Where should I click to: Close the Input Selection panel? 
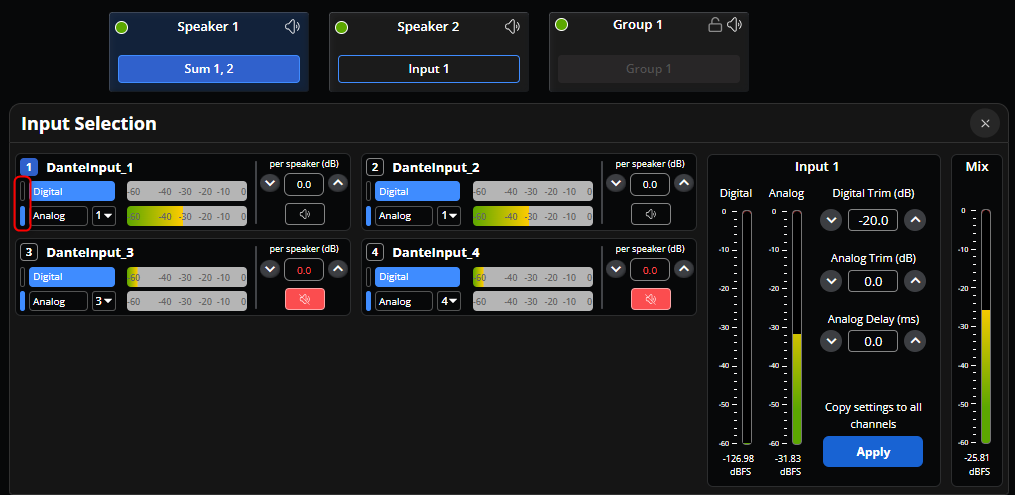click(985, 123)
